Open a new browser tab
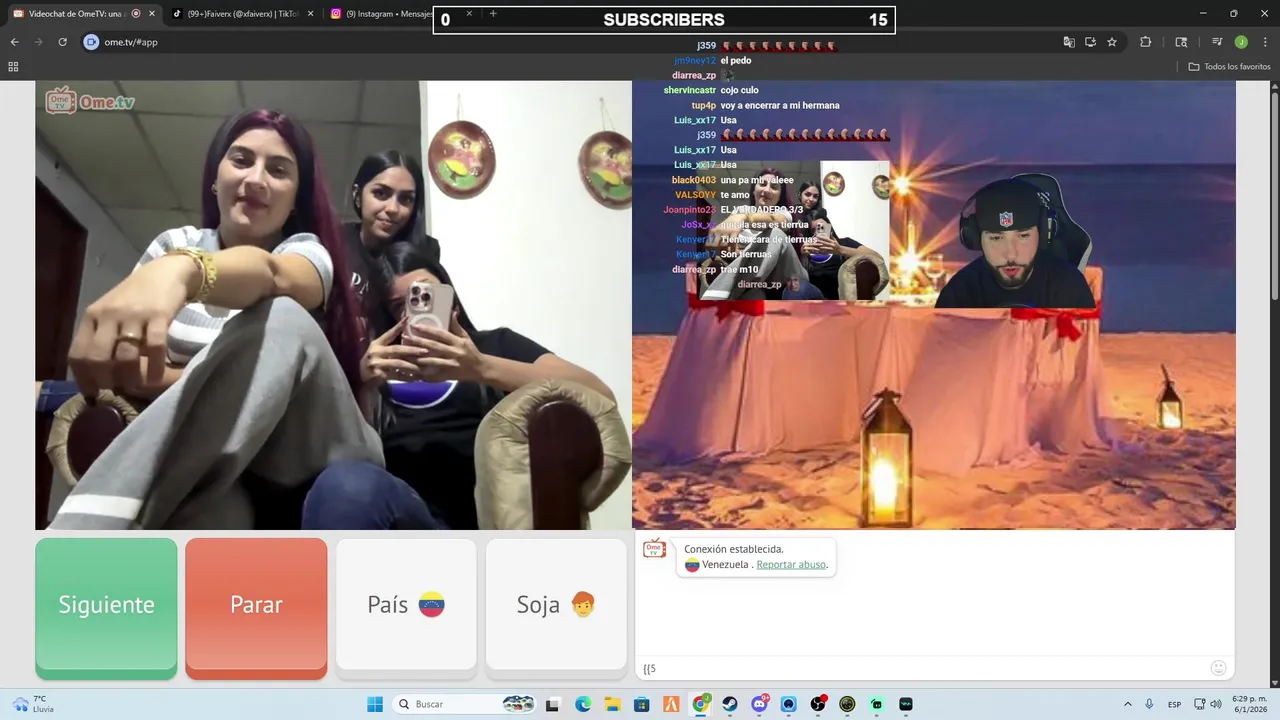This screenshot has height=720, width=1280. (x=493, y=14)
